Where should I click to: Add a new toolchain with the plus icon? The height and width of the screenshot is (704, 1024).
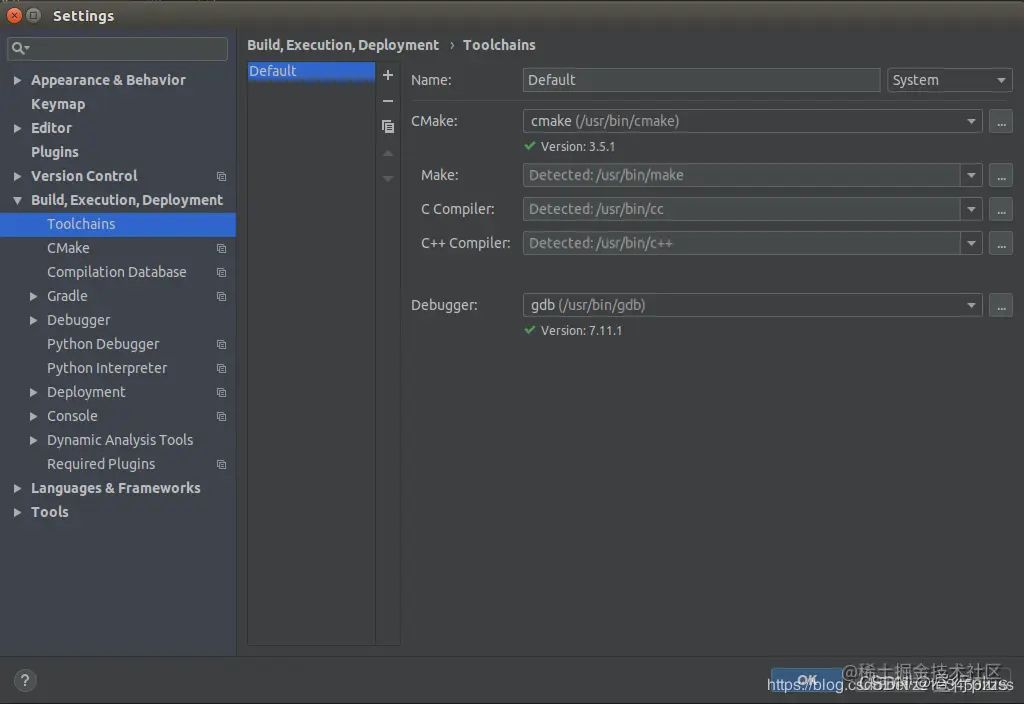pyautogui.click(x=388, y=75)
